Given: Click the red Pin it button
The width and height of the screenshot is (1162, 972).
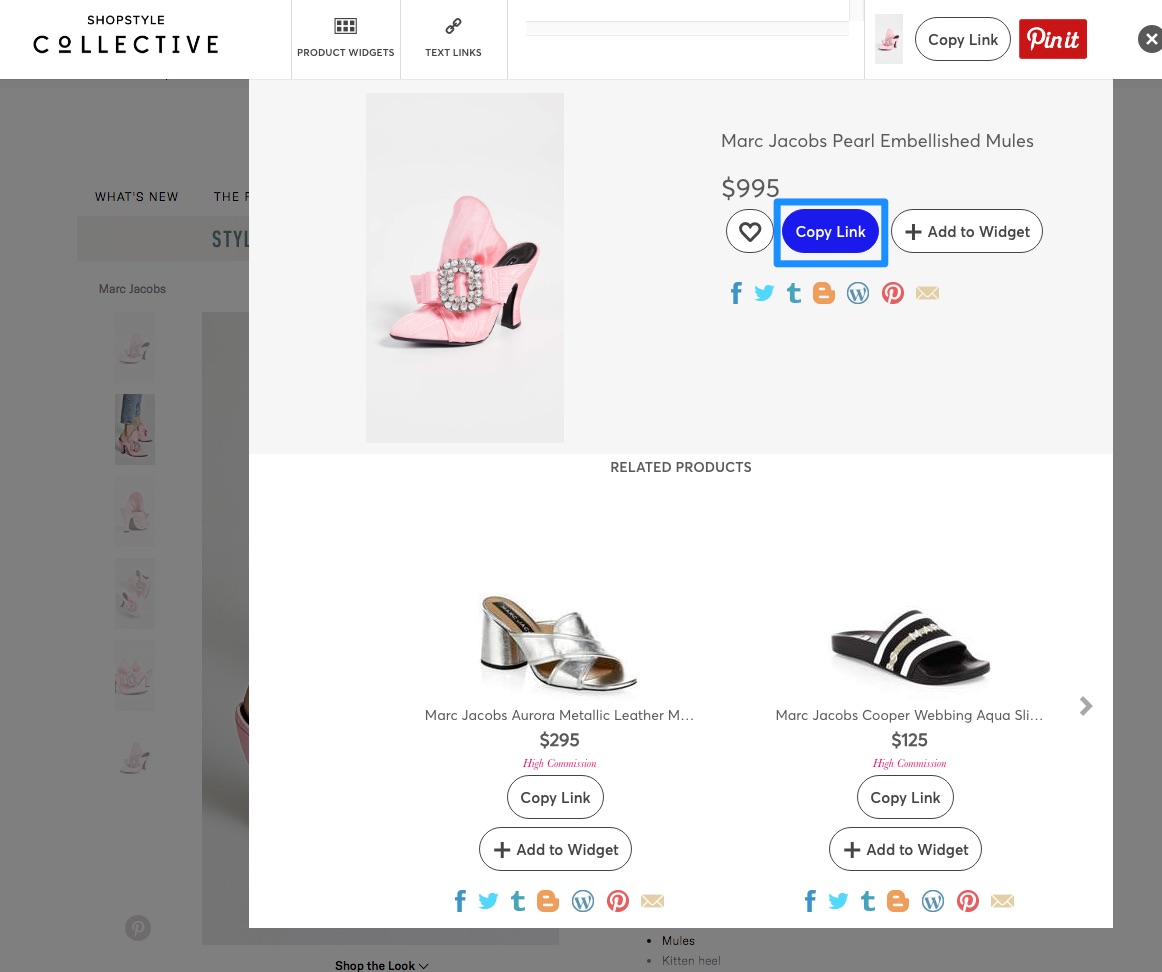Looking at the screenshot, I should (x=1052, y=39).
